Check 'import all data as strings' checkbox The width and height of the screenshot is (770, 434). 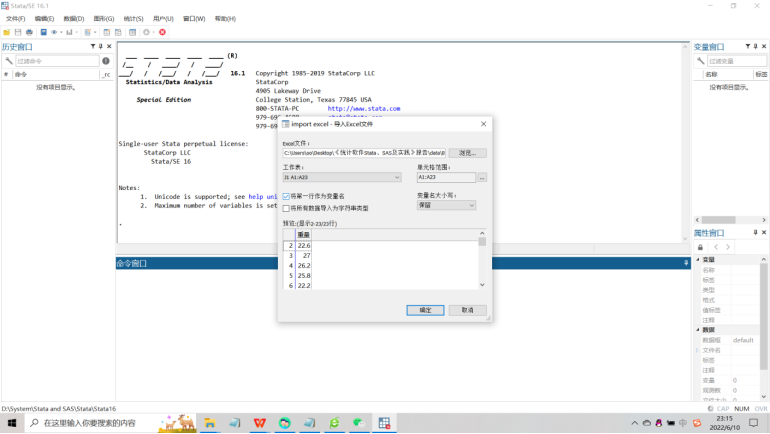point(286,208)
